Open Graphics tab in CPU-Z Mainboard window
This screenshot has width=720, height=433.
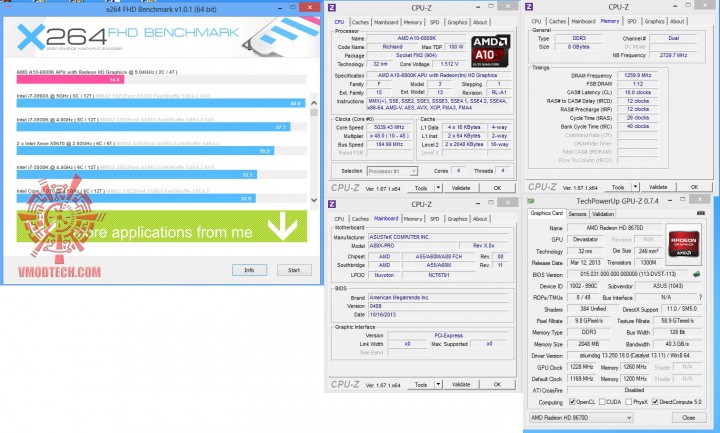tap(457, 219)
